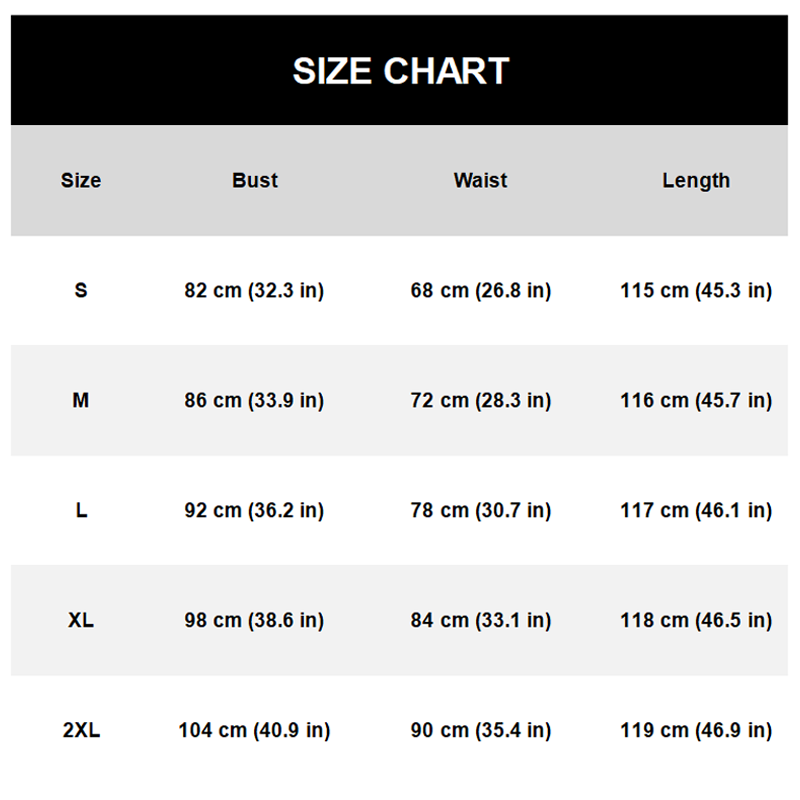The width and height of the screenshot is (800, 800).
Task: Click length value 115 cm (45.3 in)
Action: pos(696,291)
